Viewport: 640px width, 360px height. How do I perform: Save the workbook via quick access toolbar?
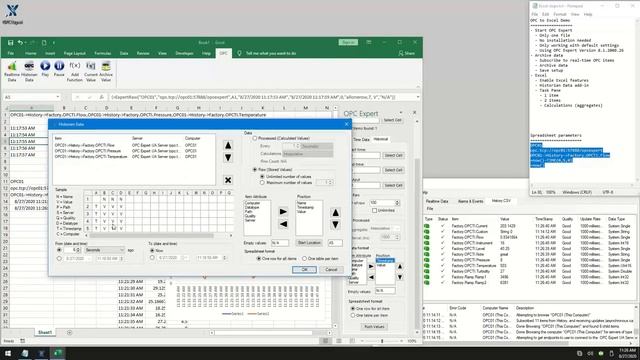(x=11, y=42)
